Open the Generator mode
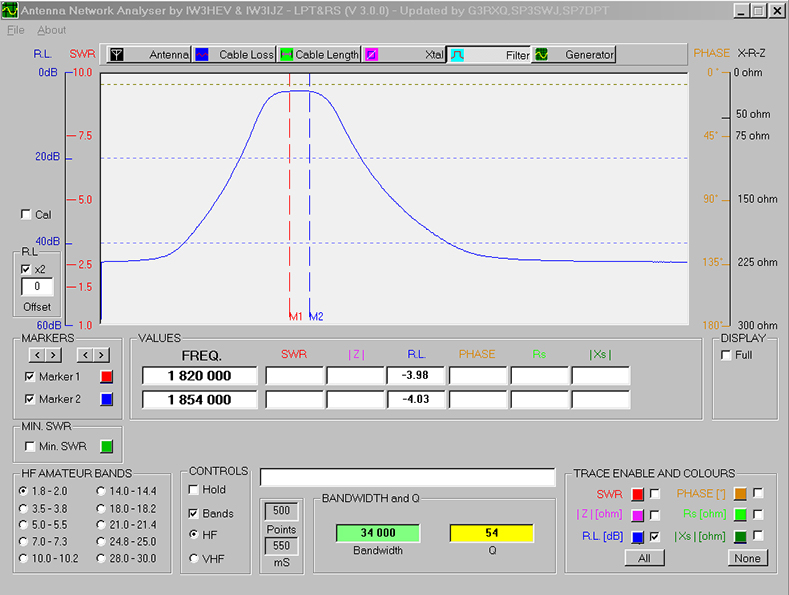 pos(574,55)
